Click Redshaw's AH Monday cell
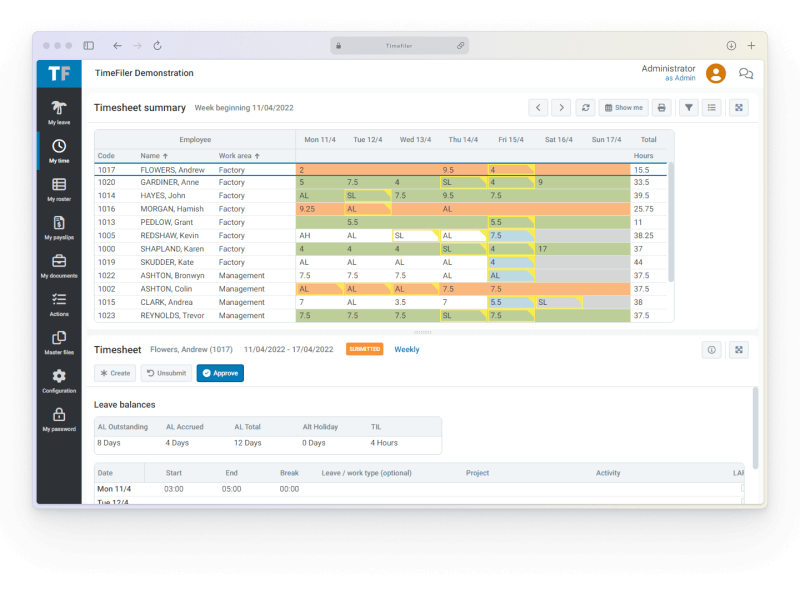Image resolution: width=800 pixels, height=597 pixels. coord(319,235)
